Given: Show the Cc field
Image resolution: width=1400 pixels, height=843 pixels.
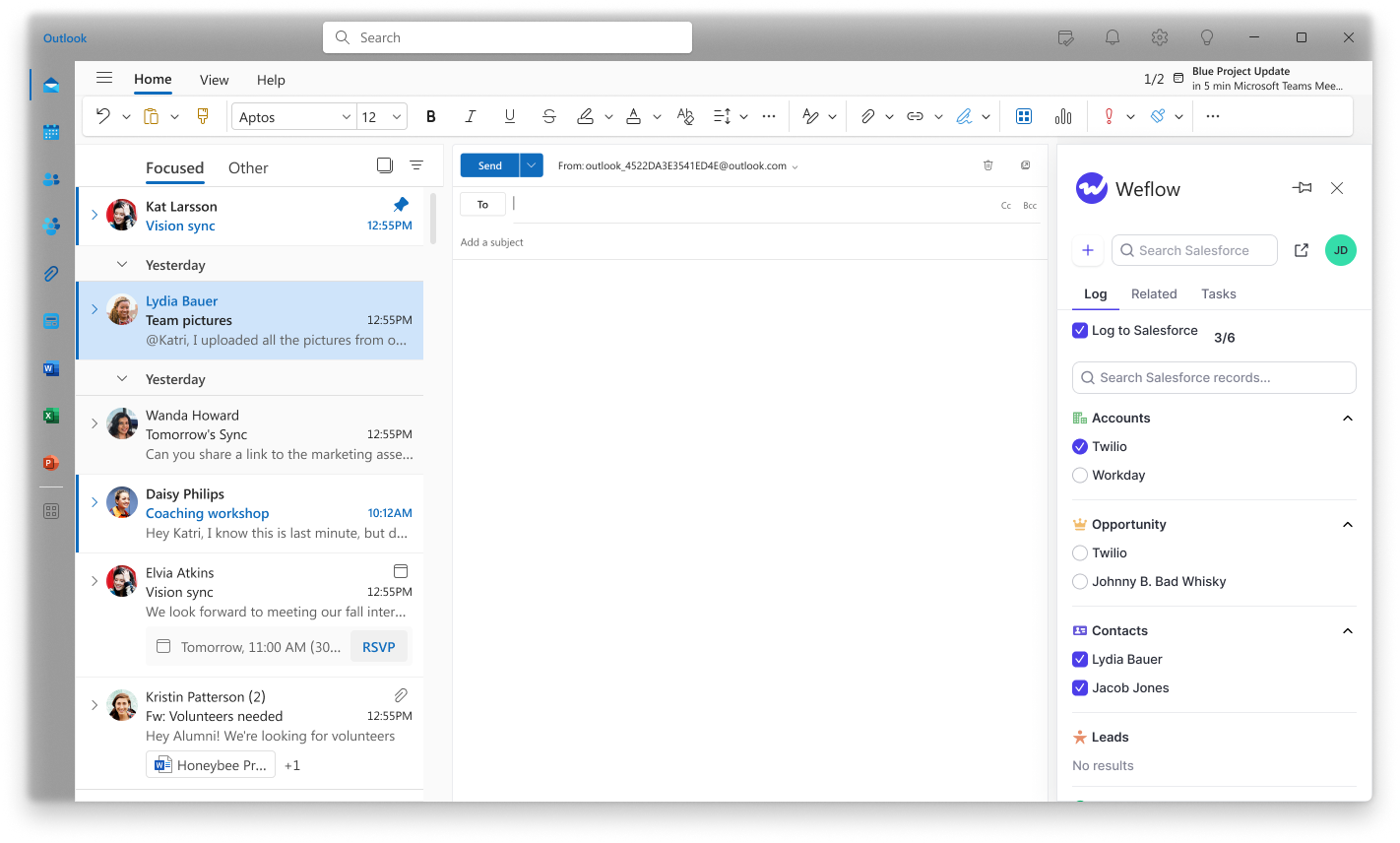Looking at the screenshot, I should point(1006,206).
